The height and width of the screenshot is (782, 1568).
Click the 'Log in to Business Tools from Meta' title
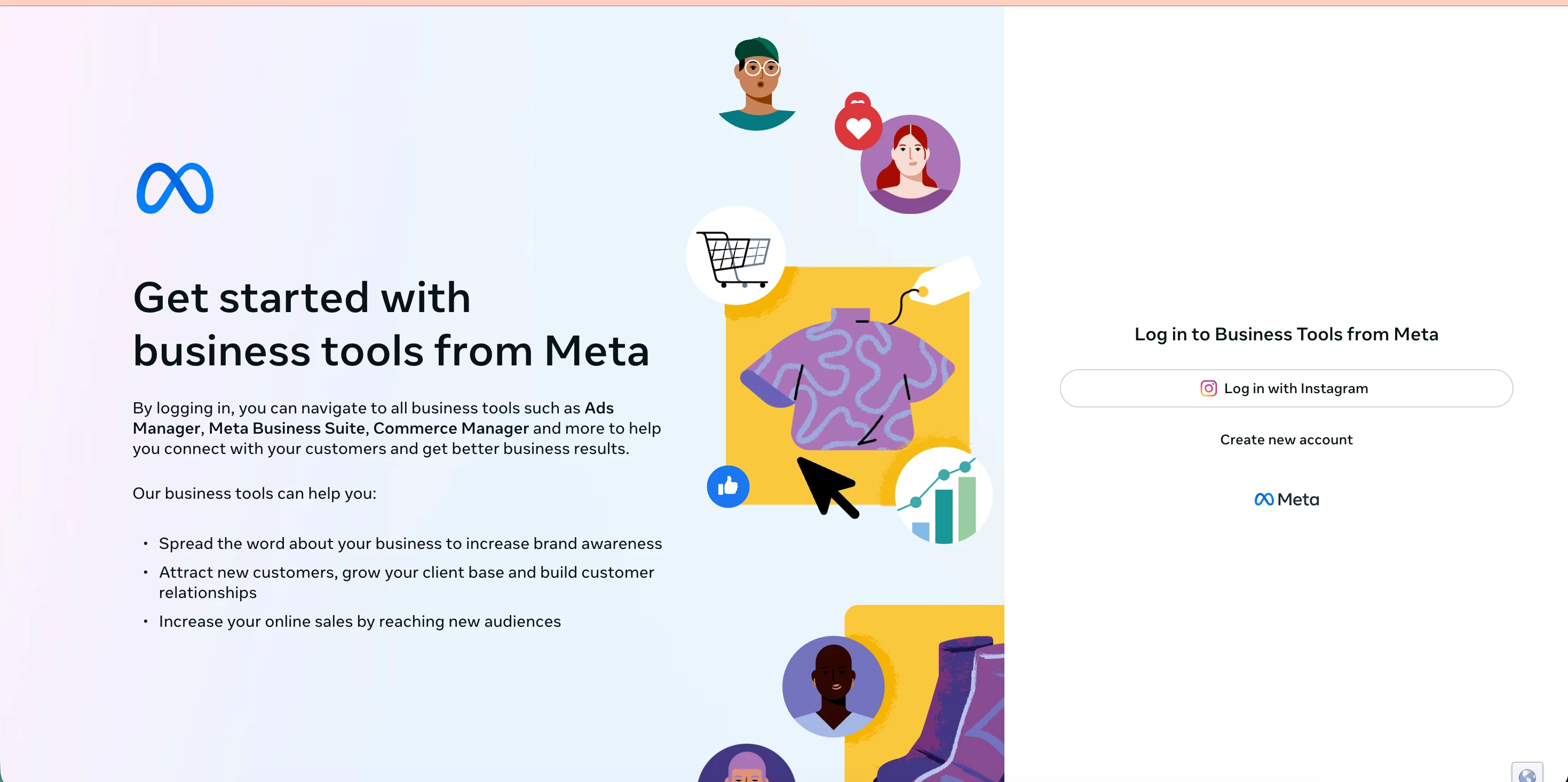pyautogui.click(x=1286, y=334)
